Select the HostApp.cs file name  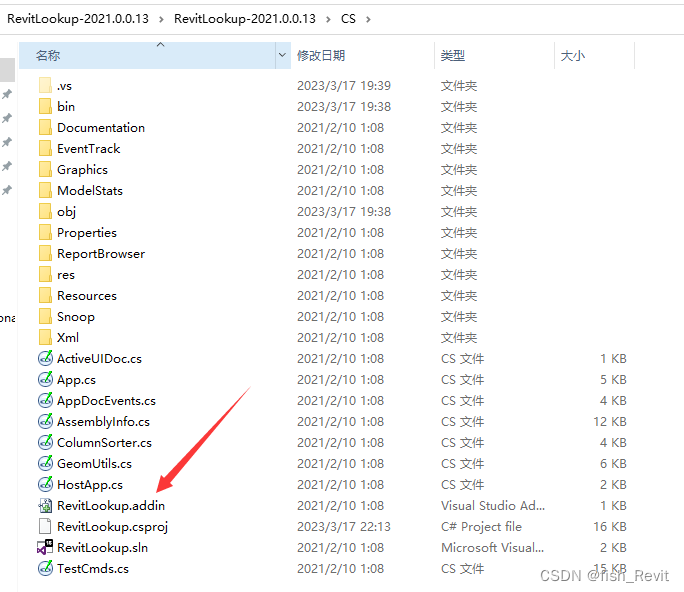90,485
